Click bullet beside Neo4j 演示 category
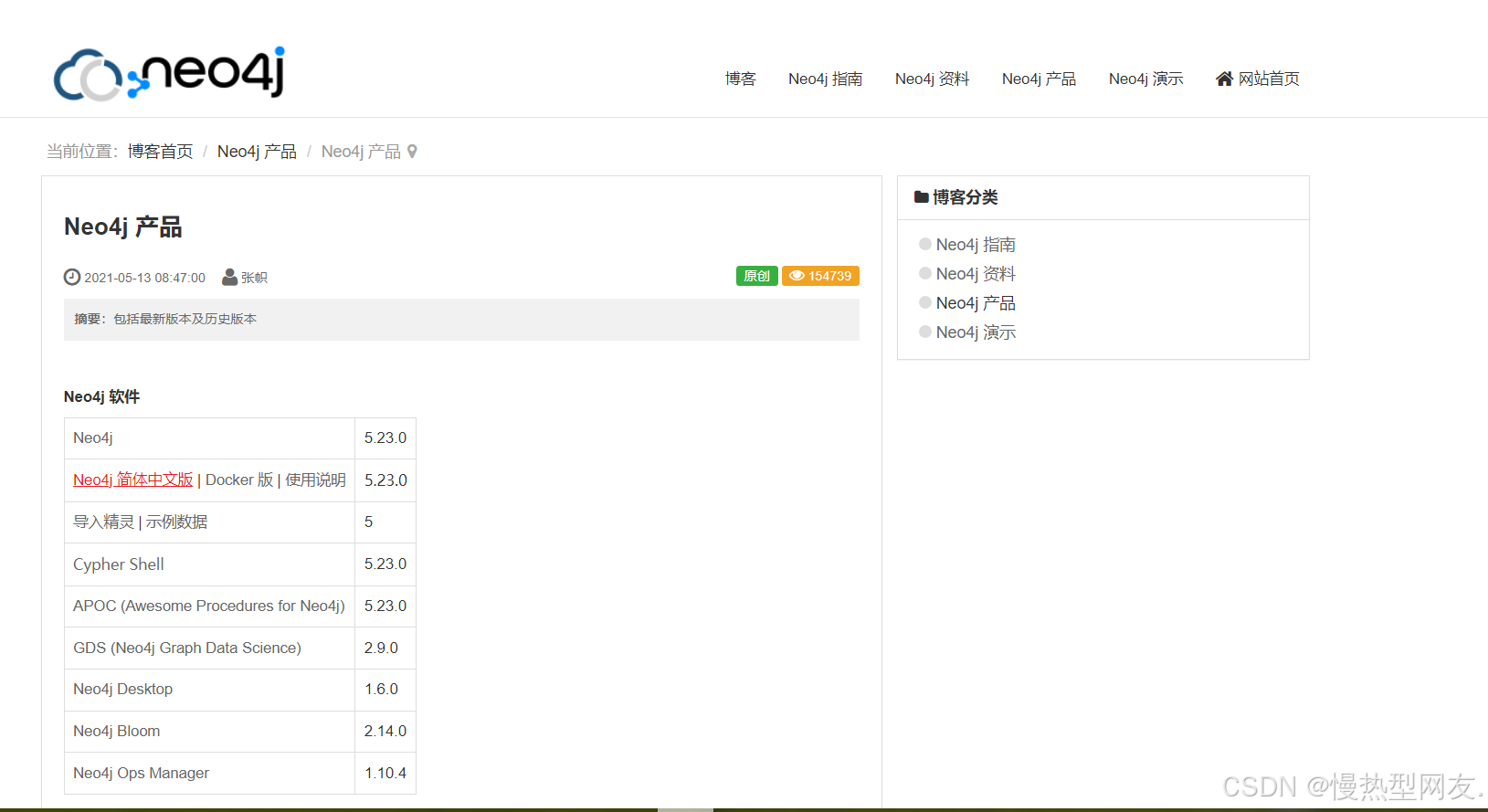Screen dimensions: 1488x812 coord(925,332)
